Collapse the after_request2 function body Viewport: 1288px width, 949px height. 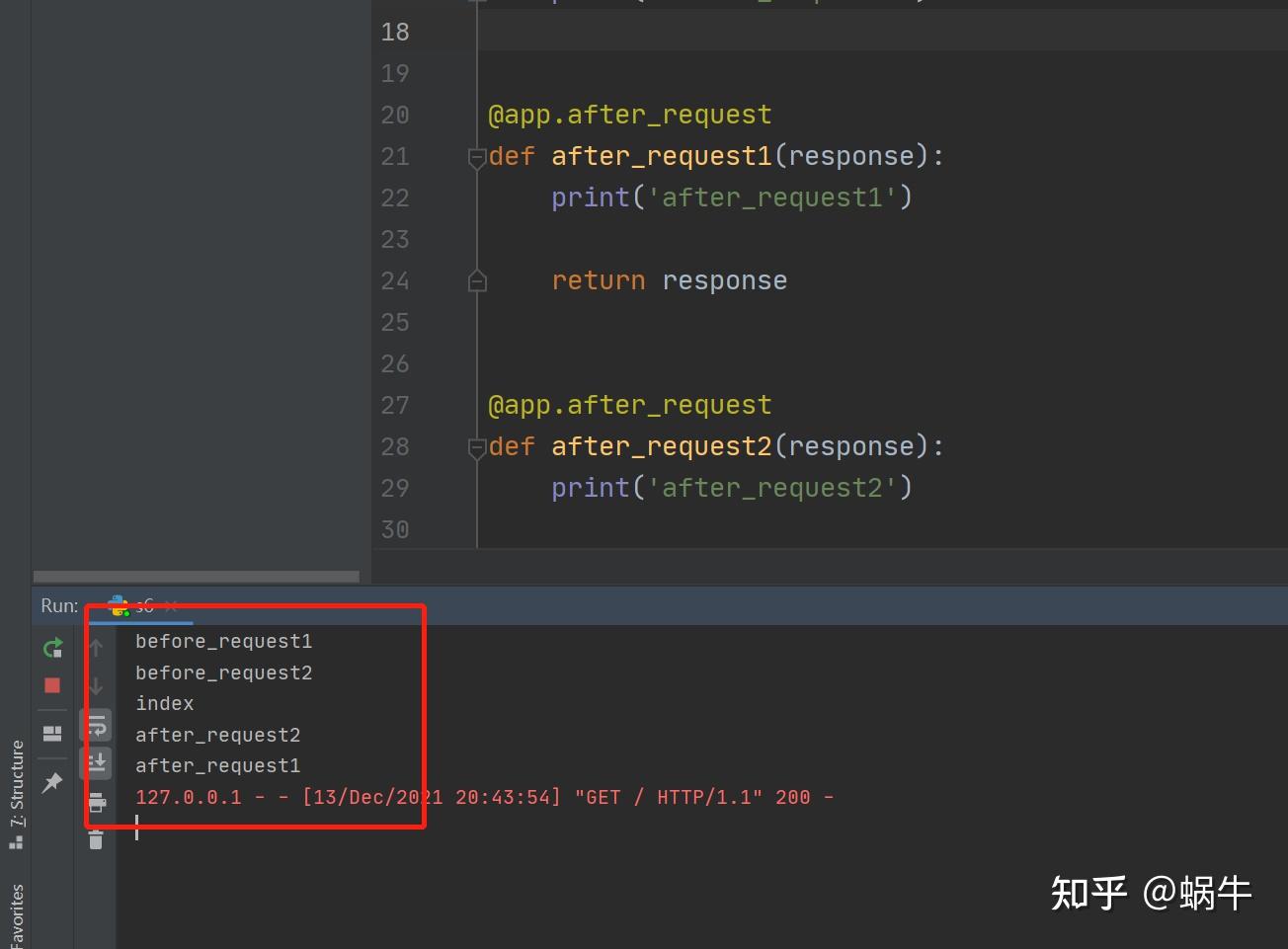(x=477, y=446)
